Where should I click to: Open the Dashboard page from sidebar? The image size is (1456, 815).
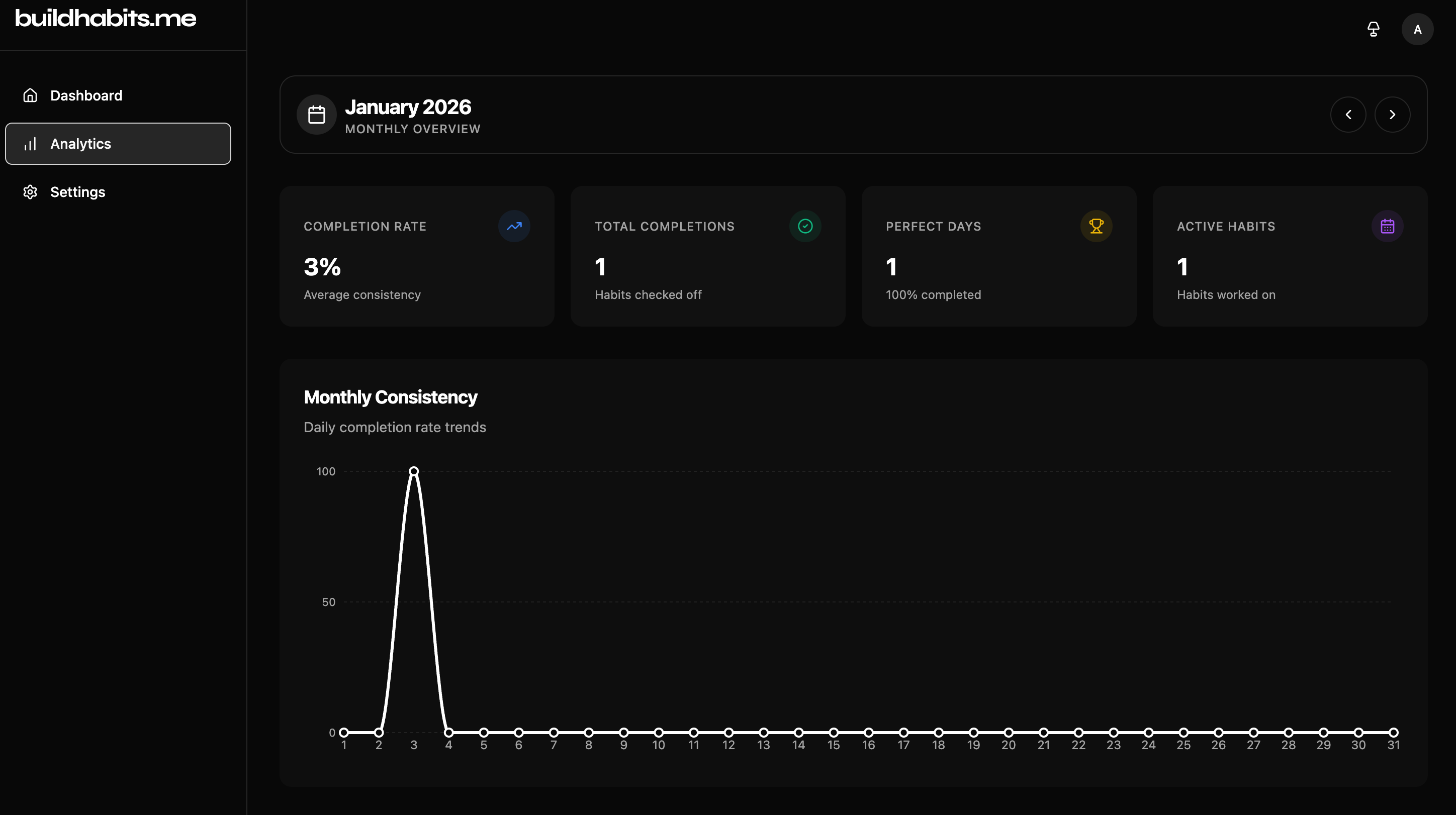point(86,95)
